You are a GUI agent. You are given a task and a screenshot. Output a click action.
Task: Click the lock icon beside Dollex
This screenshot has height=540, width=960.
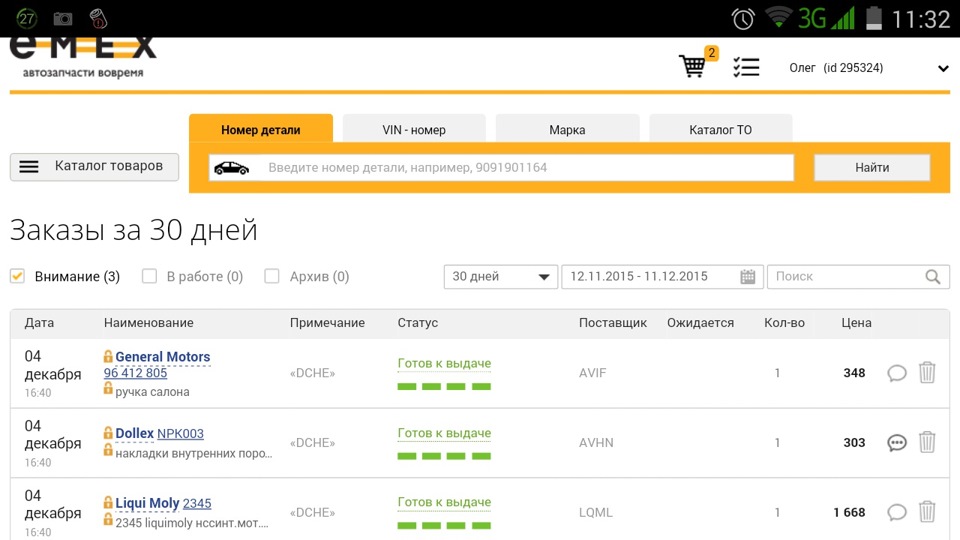click(108, 433)
